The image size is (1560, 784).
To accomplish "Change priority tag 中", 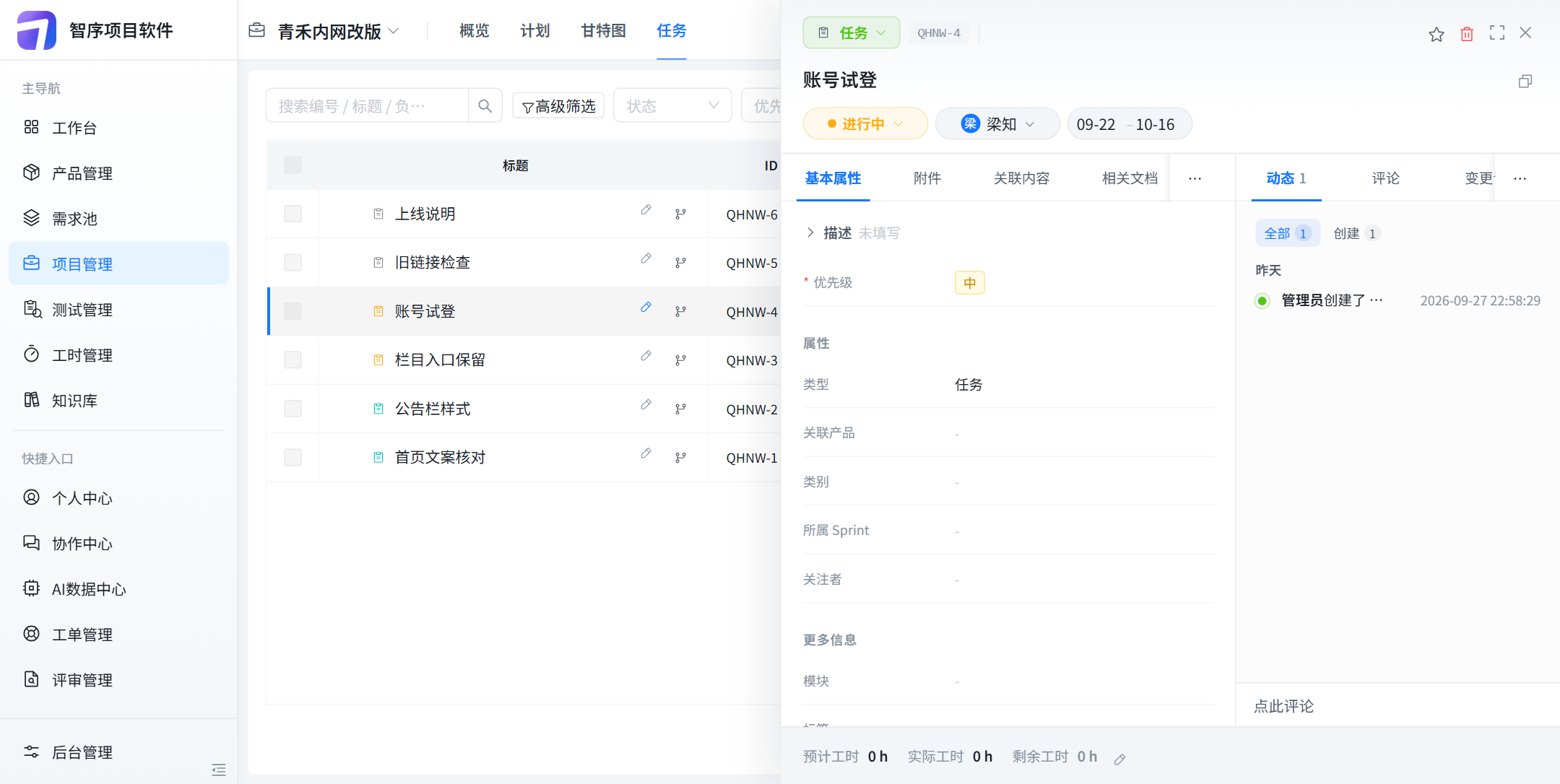I will [969, 283].
